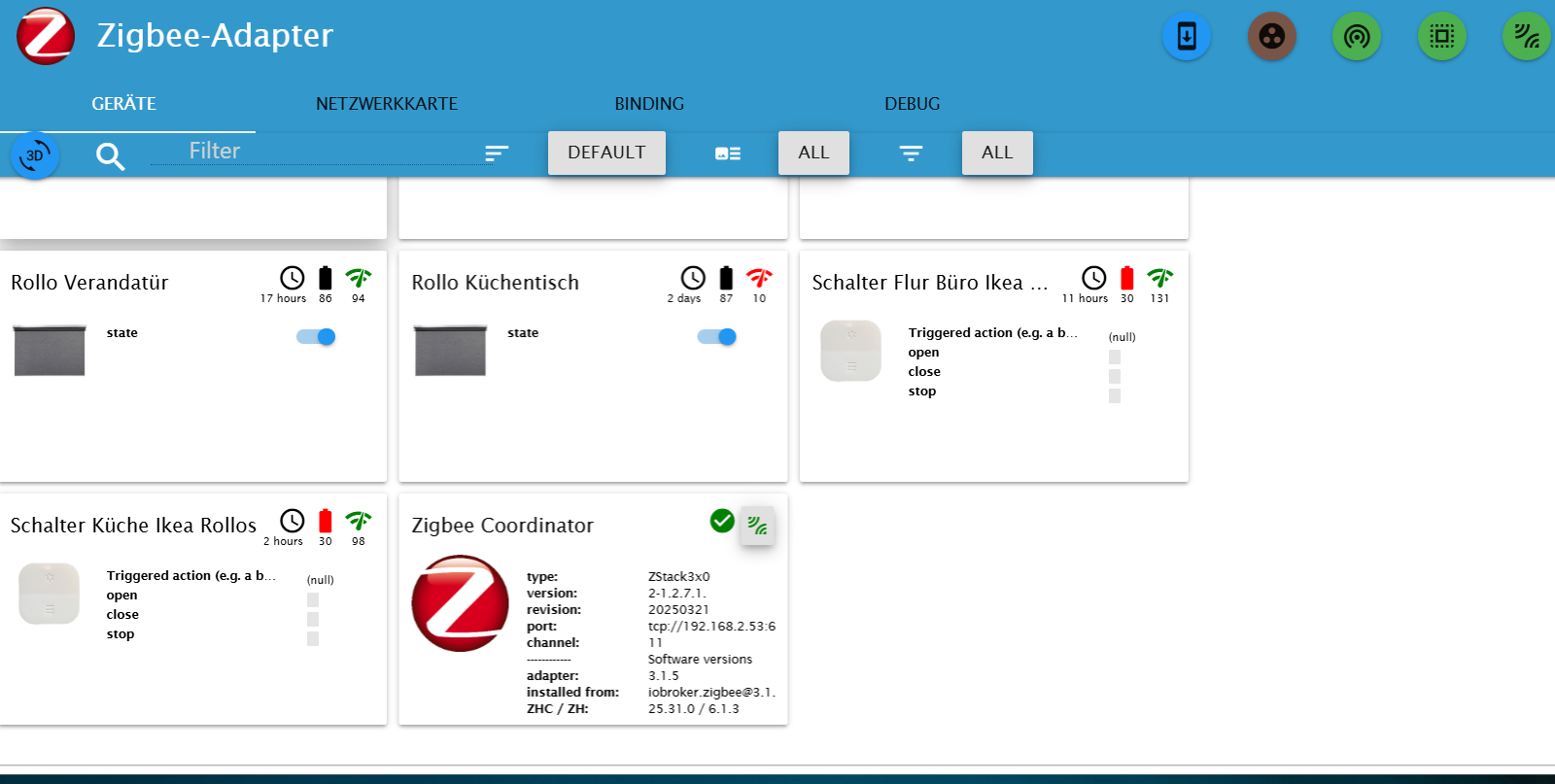Viewport: 1555px width, 784px height.
Task: Check the open box on Schalter Küche card
Action: 313,599
